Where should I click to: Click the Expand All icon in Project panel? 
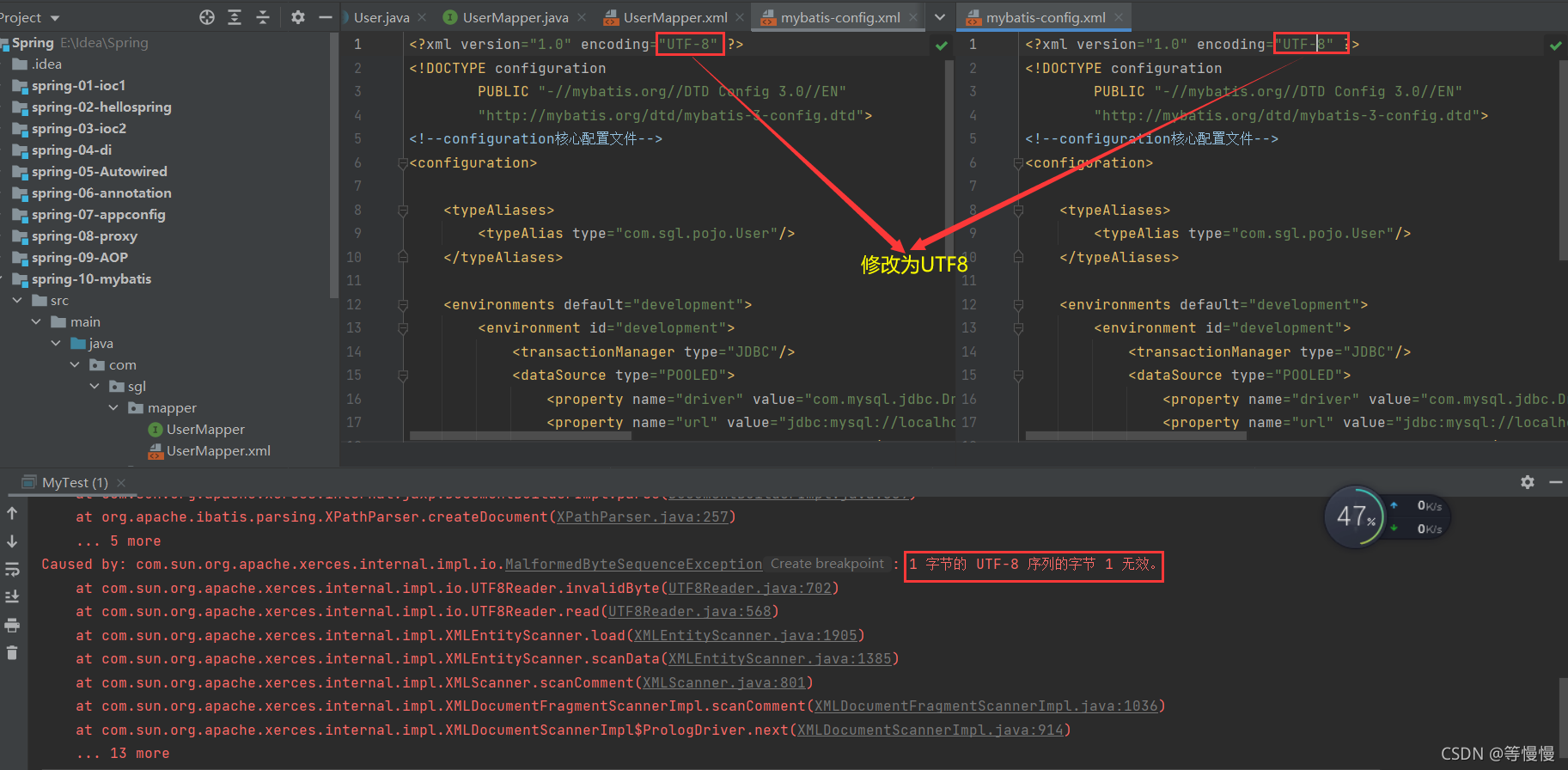[x=235, y=17]
